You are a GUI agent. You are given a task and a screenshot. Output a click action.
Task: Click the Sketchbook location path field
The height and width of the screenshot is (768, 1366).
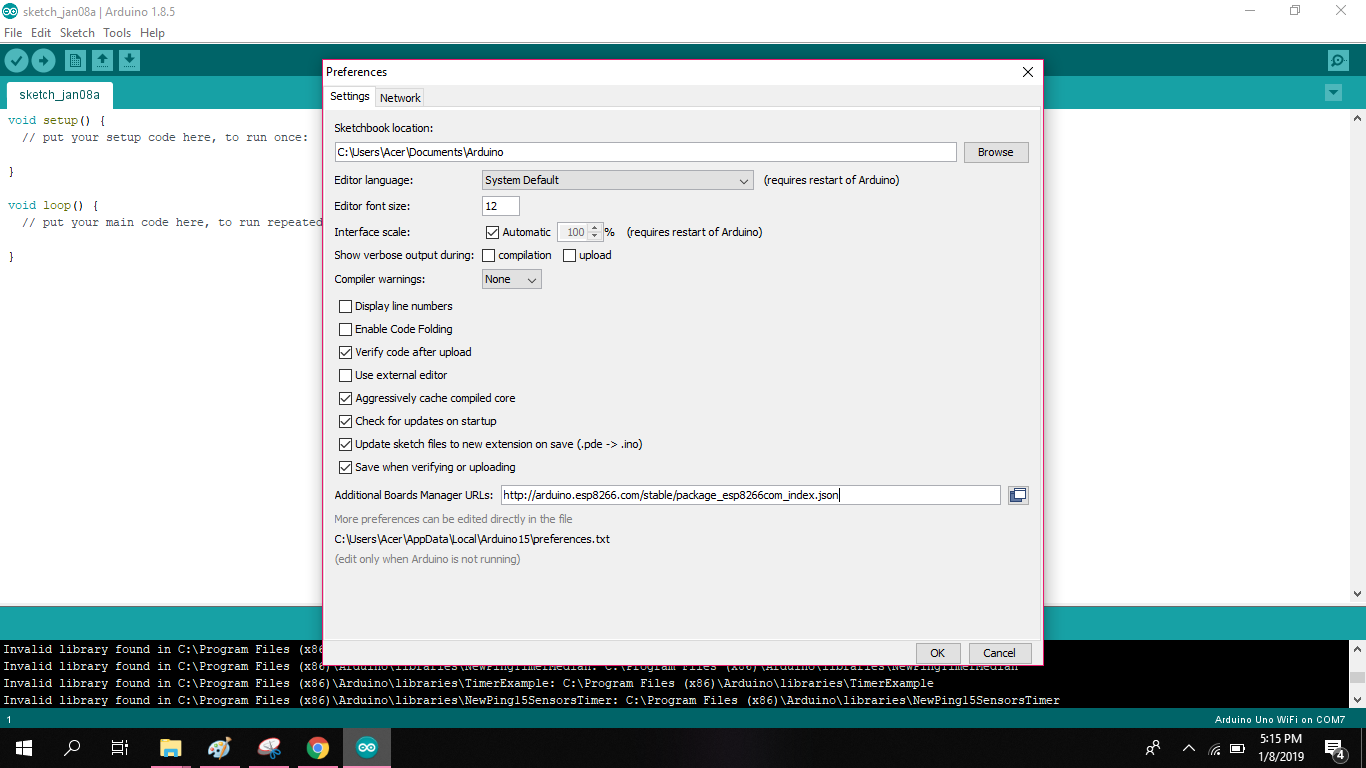646,152
